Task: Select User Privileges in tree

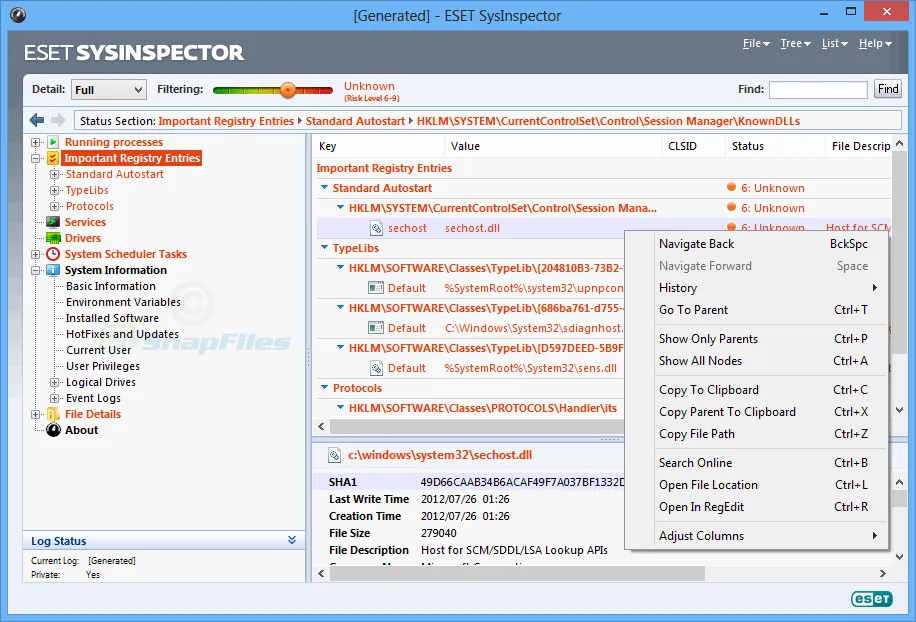Action: point(103,366)
